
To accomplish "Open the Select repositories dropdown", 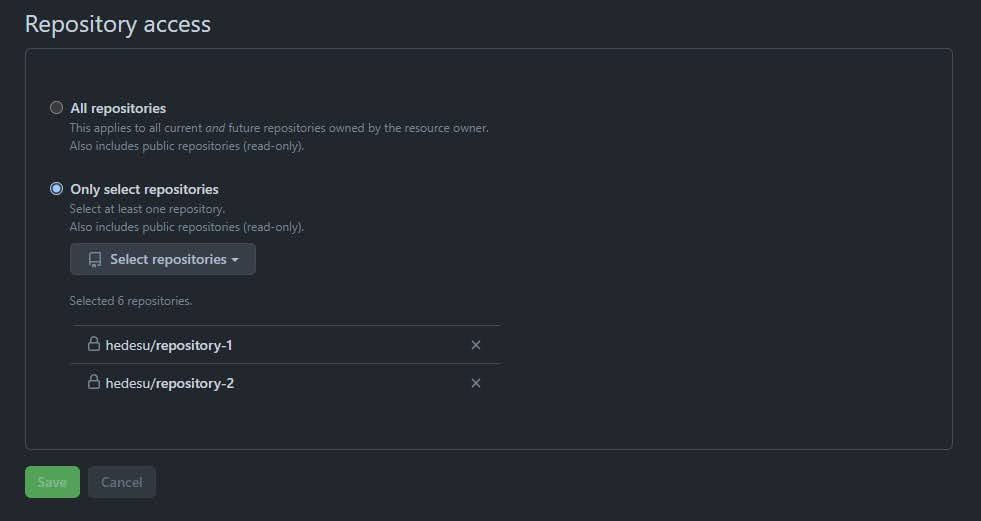I will point(163,259).
